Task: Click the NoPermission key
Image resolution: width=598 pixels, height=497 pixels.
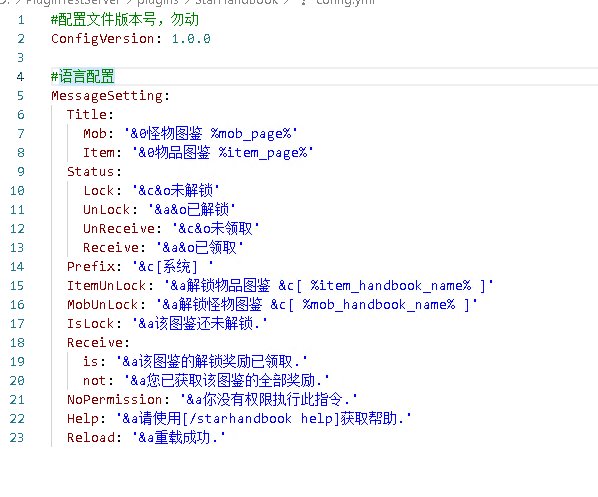Action: pyautogui.click(x=115, y=399)
